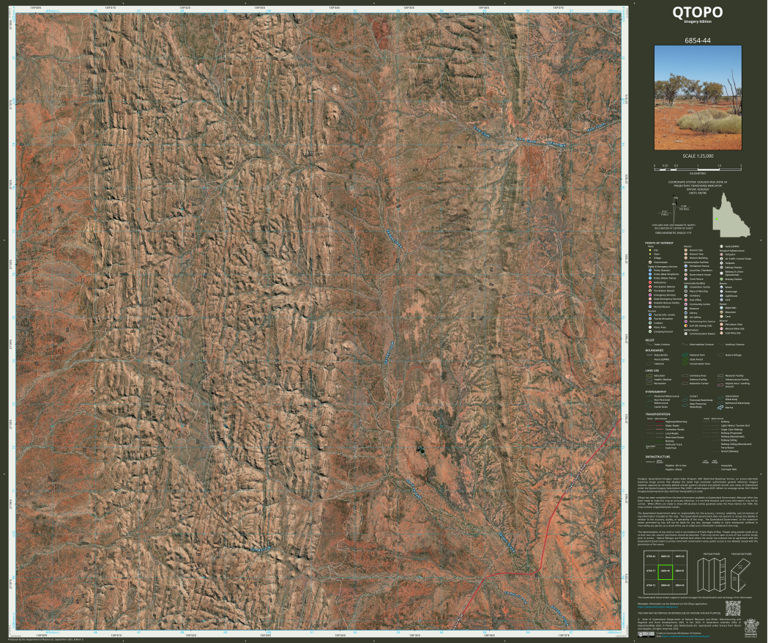Click the Museum legend icon
This screenshot has height=643, width=768.
point(686,309)
